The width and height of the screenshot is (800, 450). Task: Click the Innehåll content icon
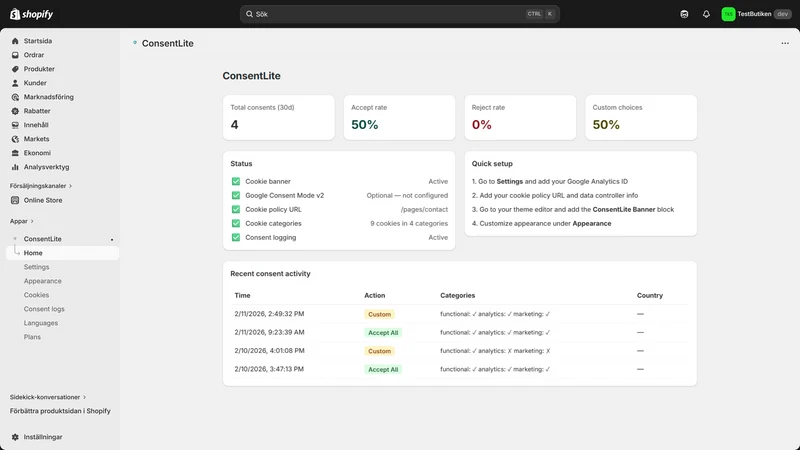click(15, 125)
